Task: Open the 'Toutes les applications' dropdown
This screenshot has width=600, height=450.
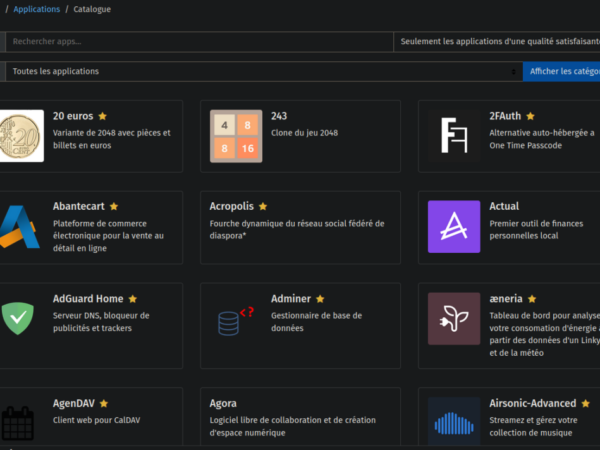Action: click(262, 71)
